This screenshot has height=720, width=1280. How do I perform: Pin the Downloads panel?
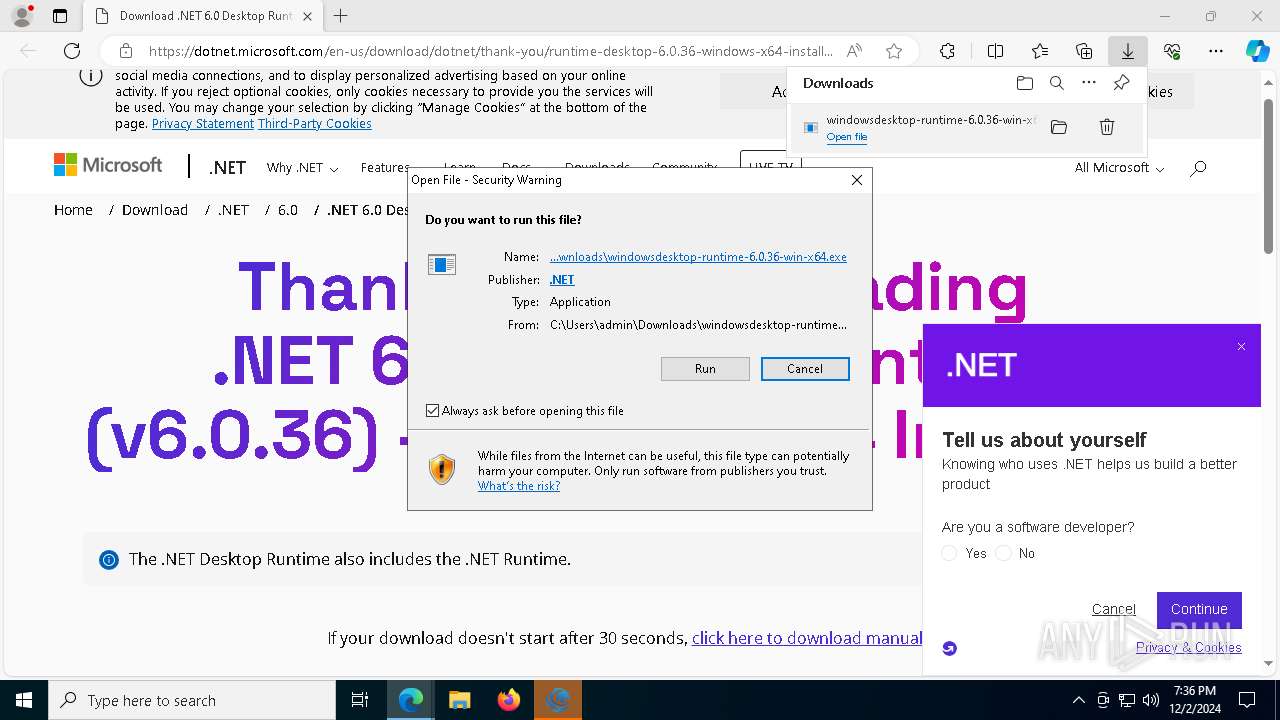[1121, 83]
